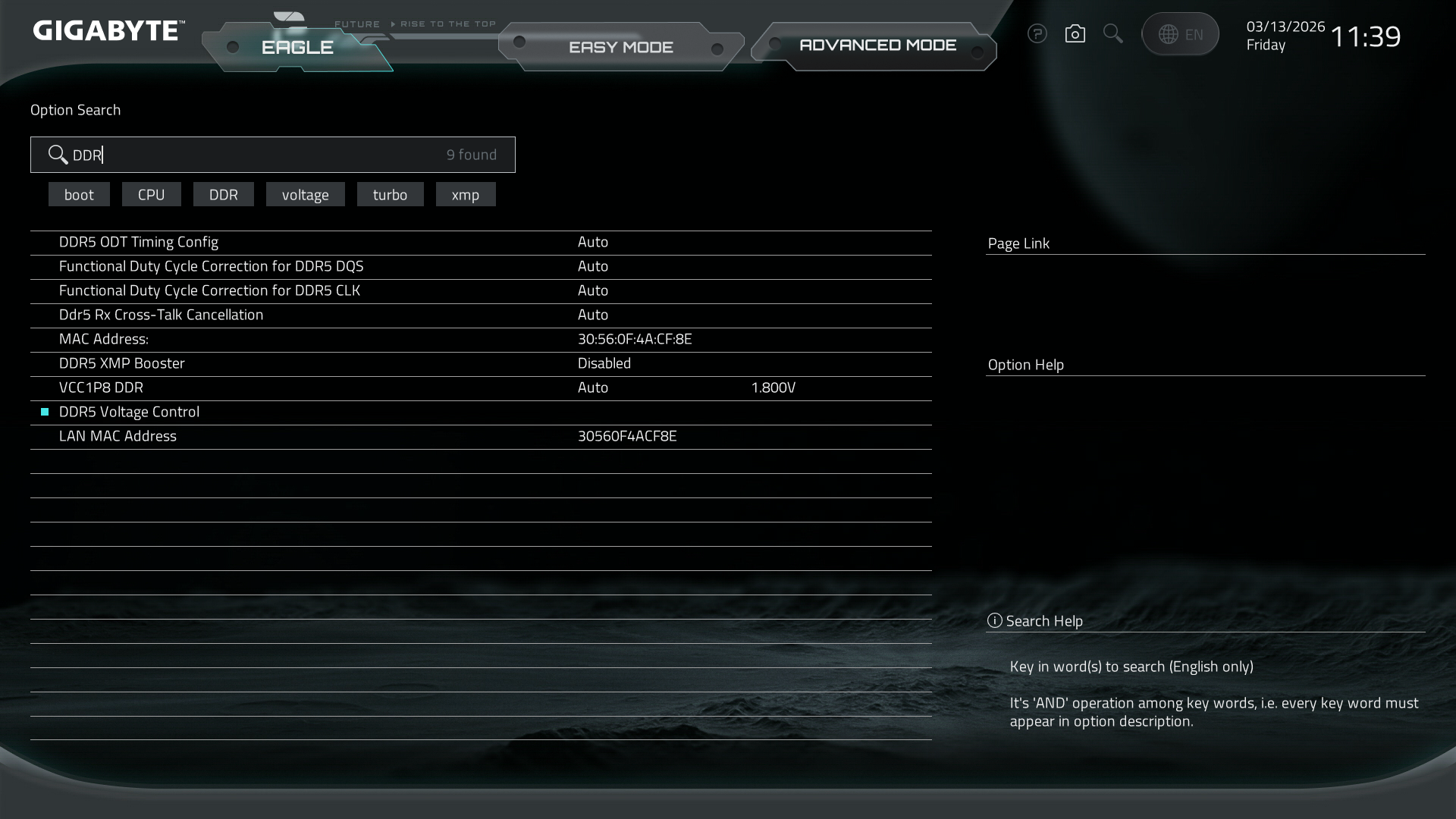The image size is (1456, 819).
Task: Switch to Easy Mode tab
Action: click(620, 47)
